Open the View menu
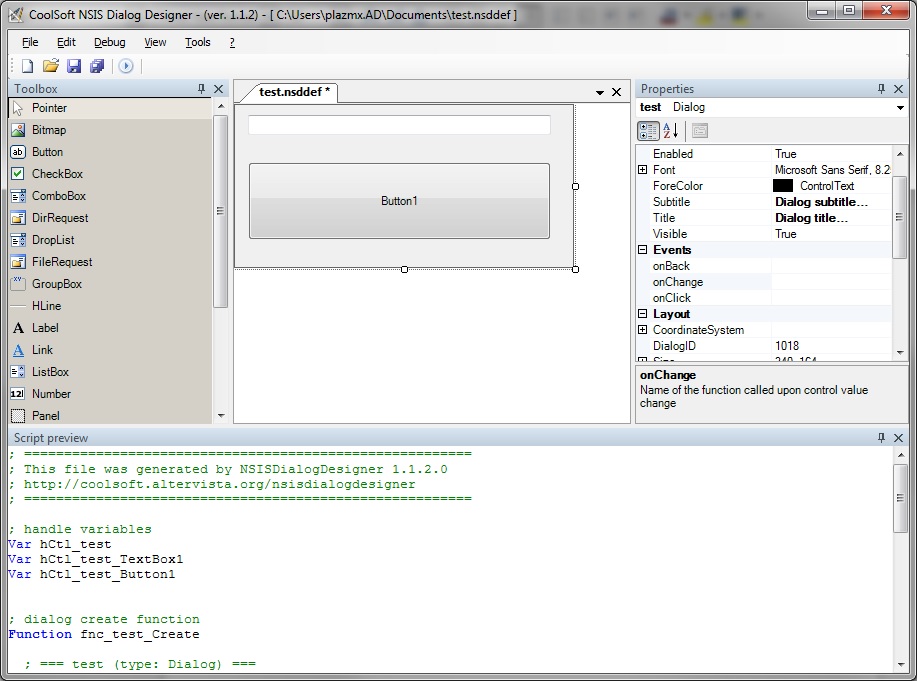 tap(155, 42)
